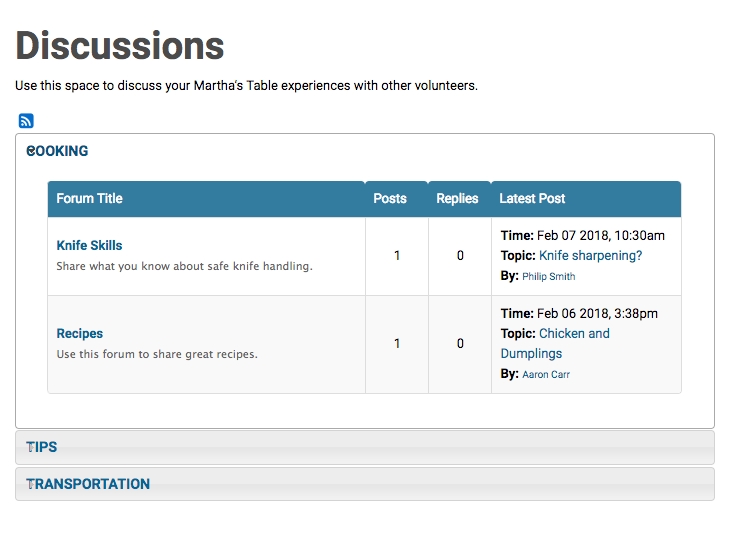Expand the TIPS accordion section

(42, 447)
